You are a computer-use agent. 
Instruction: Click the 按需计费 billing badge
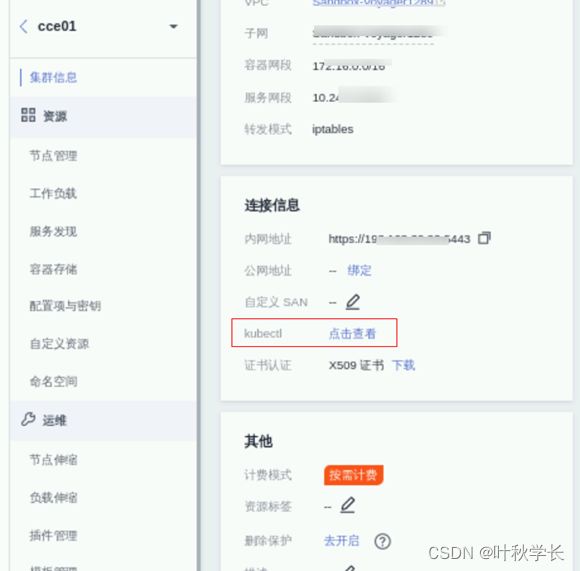[353, 475]
